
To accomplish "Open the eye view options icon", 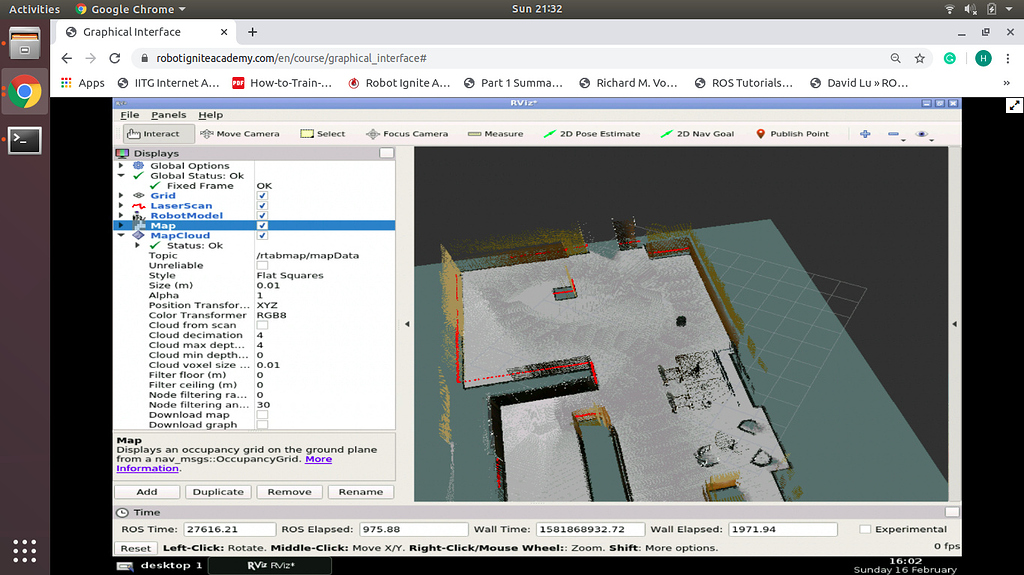I will click(x=922, y=133).
